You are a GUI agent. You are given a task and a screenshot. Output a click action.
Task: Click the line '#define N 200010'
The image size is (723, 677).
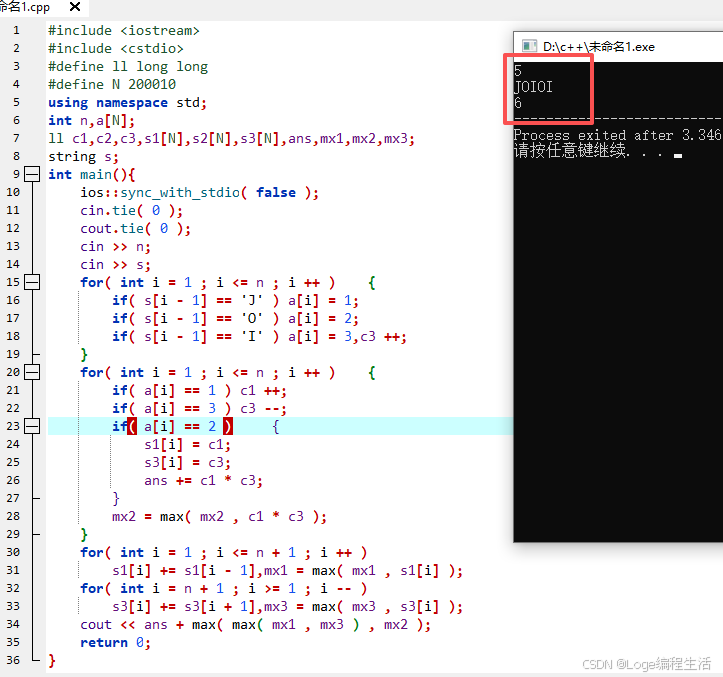pos(112,84)
